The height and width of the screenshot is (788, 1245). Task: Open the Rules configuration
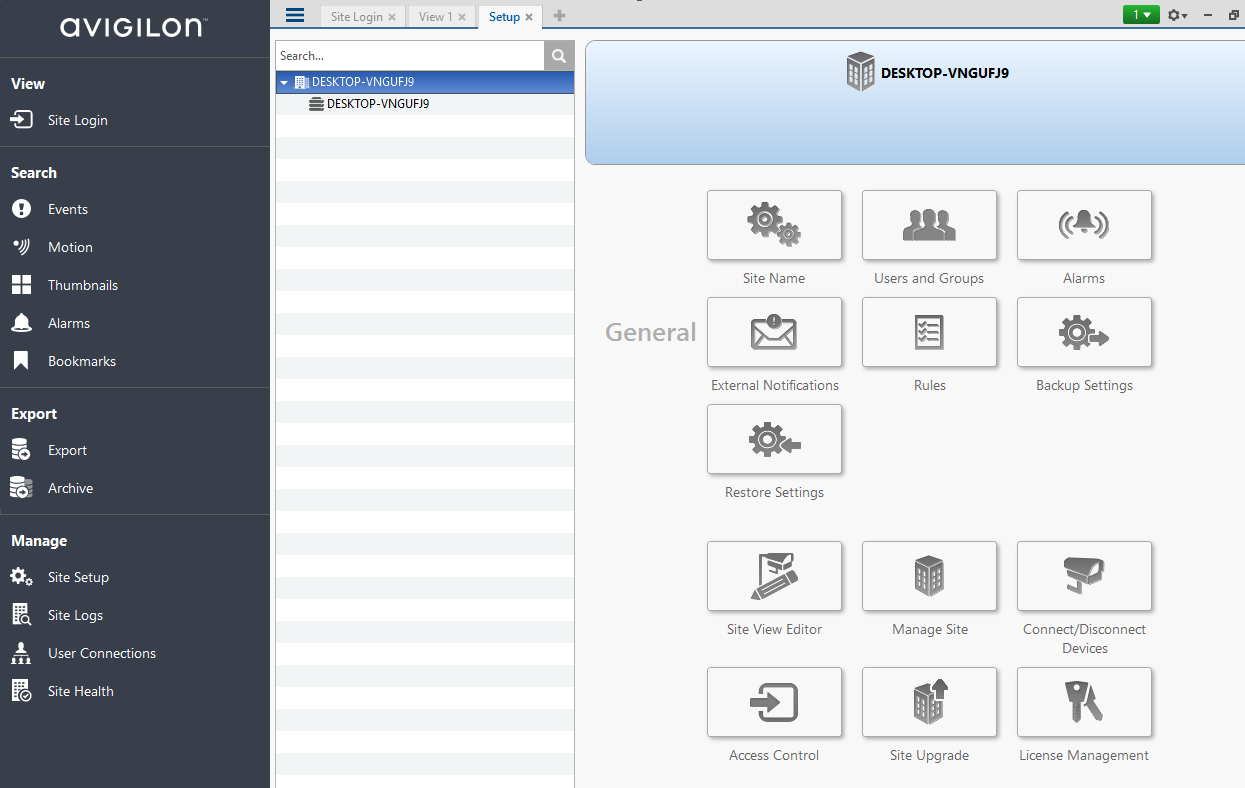(x=929, y=332)
